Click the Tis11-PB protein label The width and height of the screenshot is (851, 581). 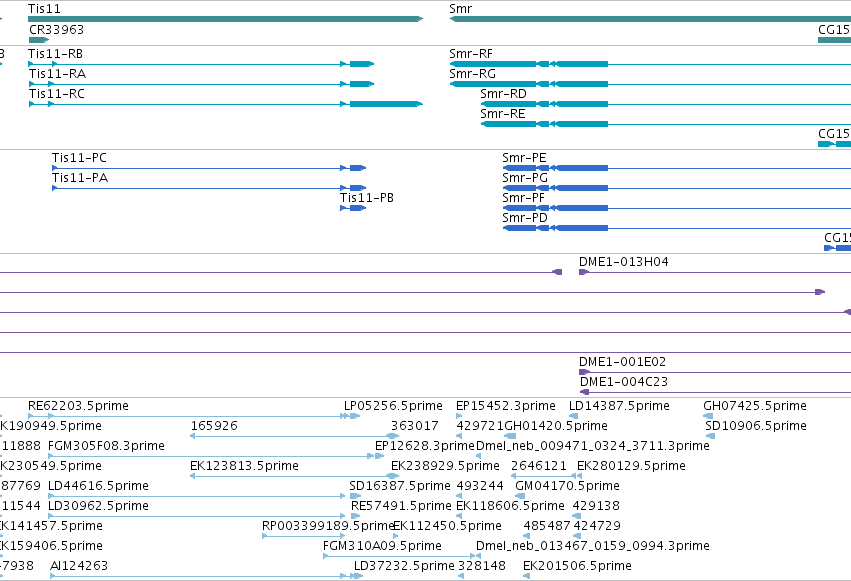pos(367,198)
